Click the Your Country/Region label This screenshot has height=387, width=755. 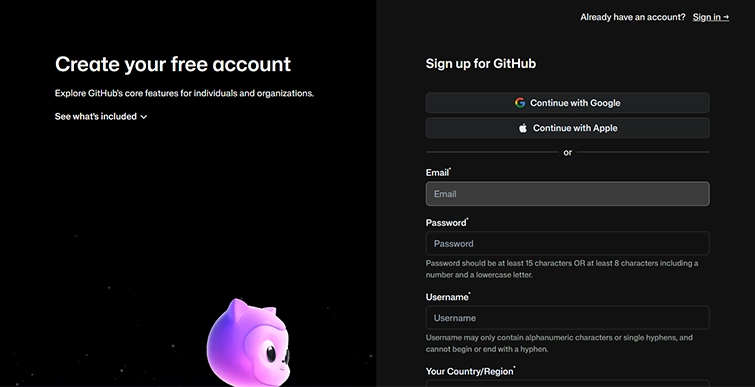[x=470, y=371]
